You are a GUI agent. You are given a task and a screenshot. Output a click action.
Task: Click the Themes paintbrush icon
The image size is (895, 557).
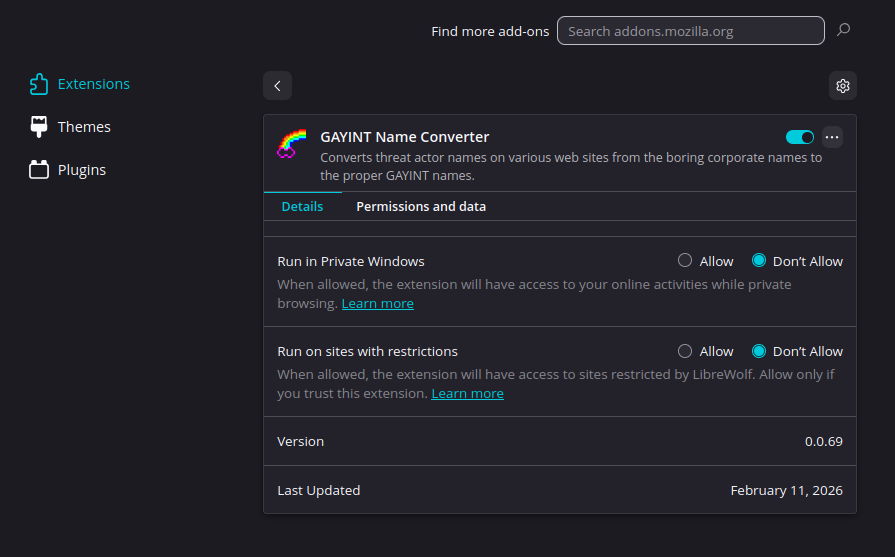tap(39, 127)
